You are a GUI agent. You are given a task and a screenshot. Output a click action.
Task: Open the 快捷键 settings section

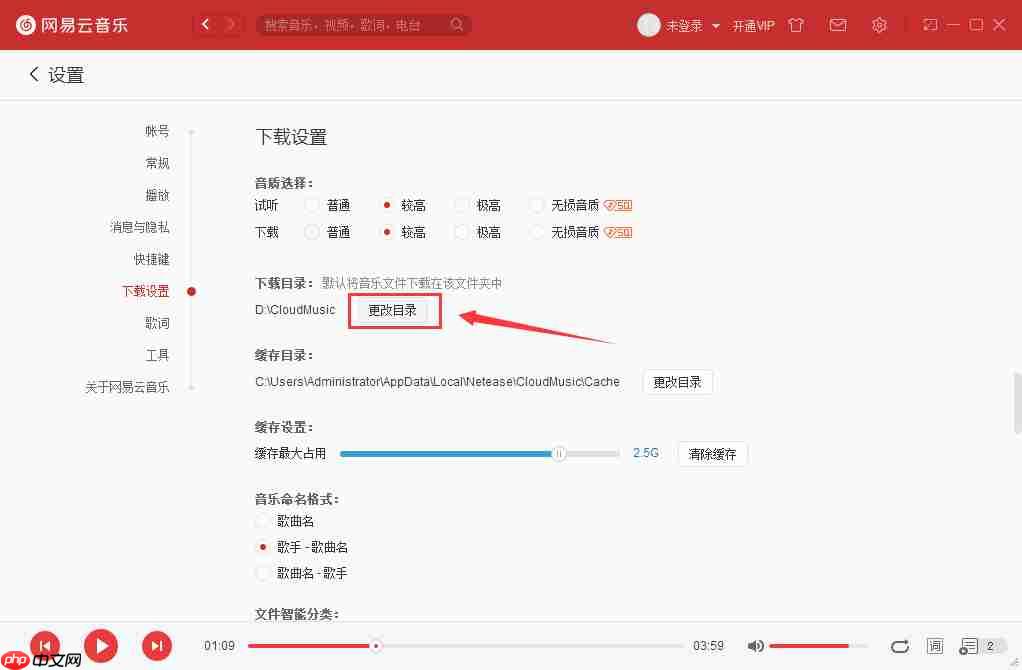pos(151,258)
